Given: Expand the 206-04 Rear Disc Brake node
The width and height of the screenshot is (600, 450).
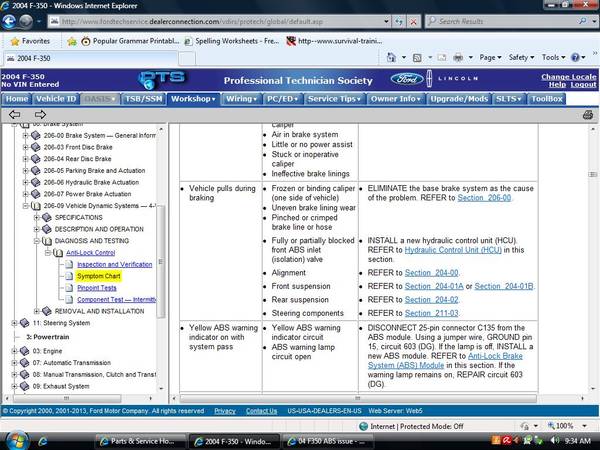Looking at the screenshot, I should point(25,159).
